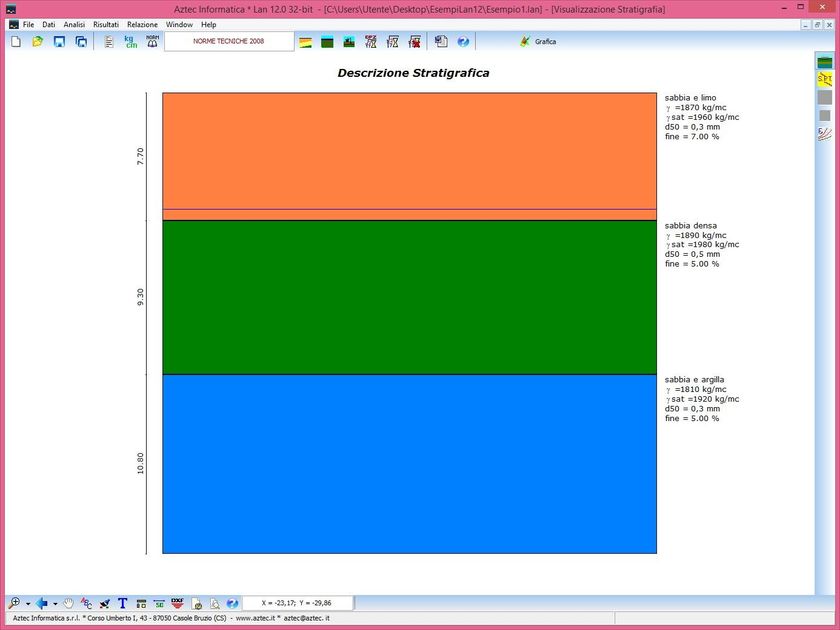Save the project with the disk icon

click(59, 41)
